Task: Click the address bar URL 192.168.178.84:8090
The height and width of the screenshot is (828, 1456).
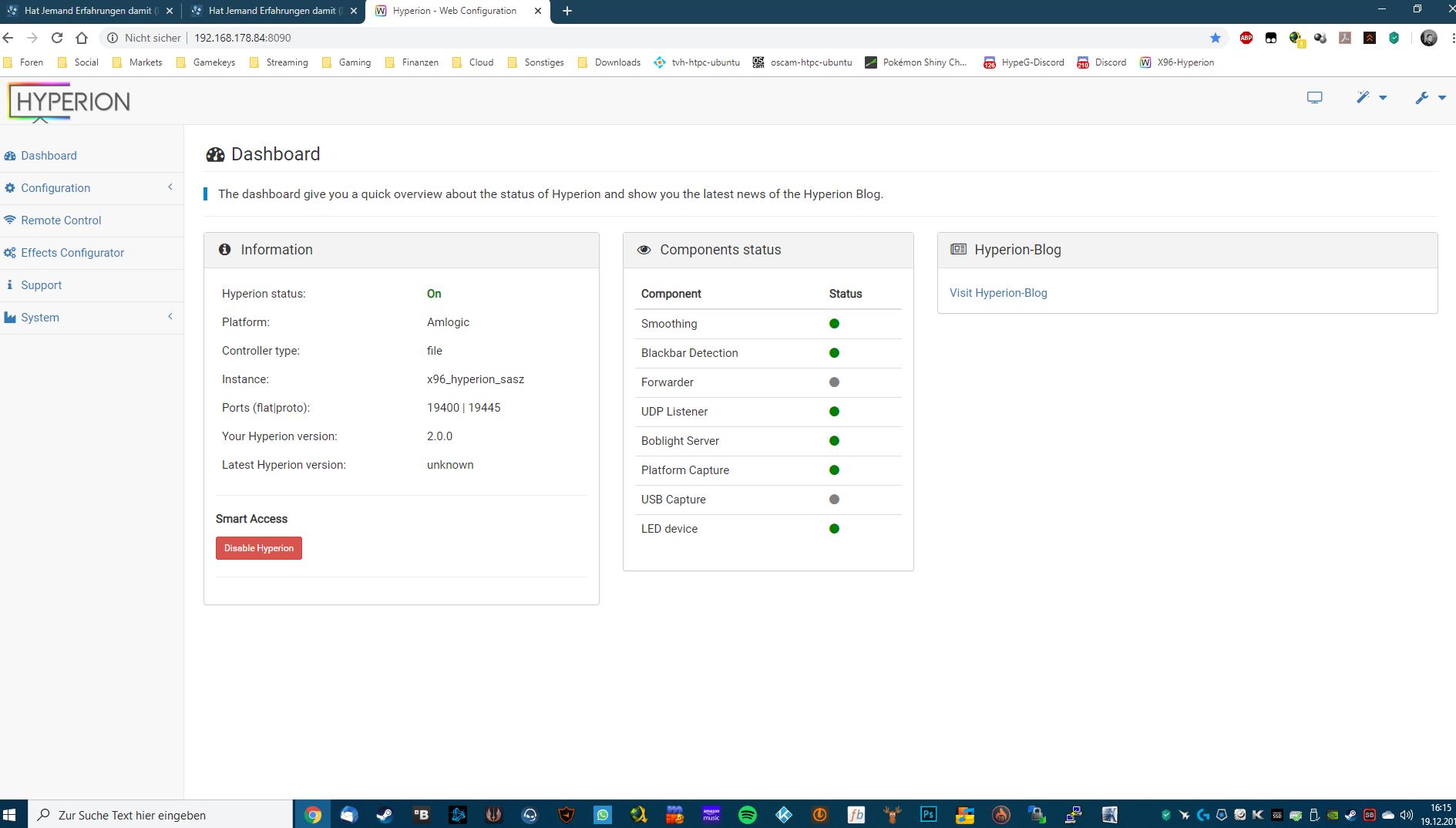Action: 243,38
